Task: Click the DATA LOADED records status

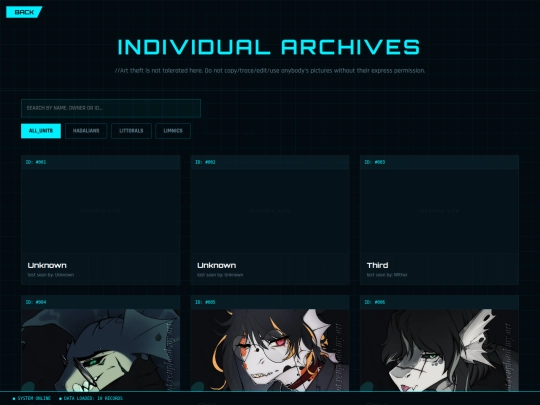Action: tap(91, 398)
